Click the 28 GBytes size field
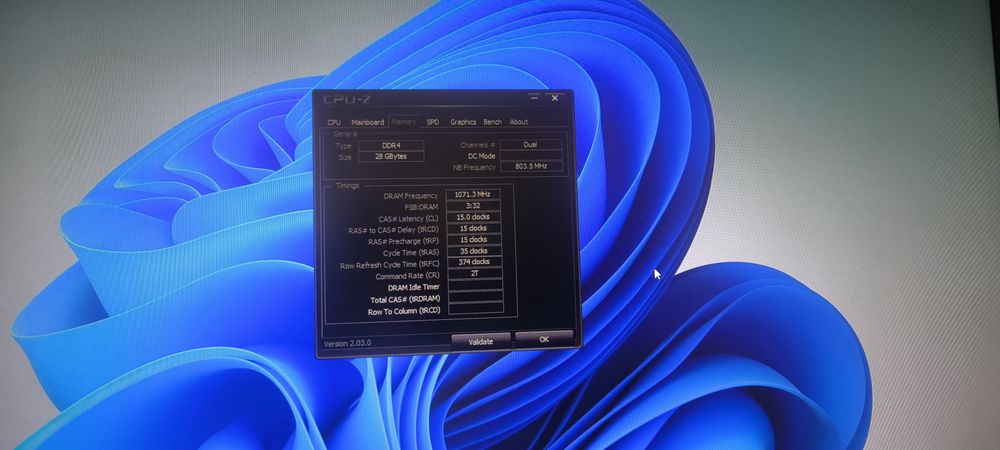Screen dimensions: 1000x450 click(x=391, y=156)
